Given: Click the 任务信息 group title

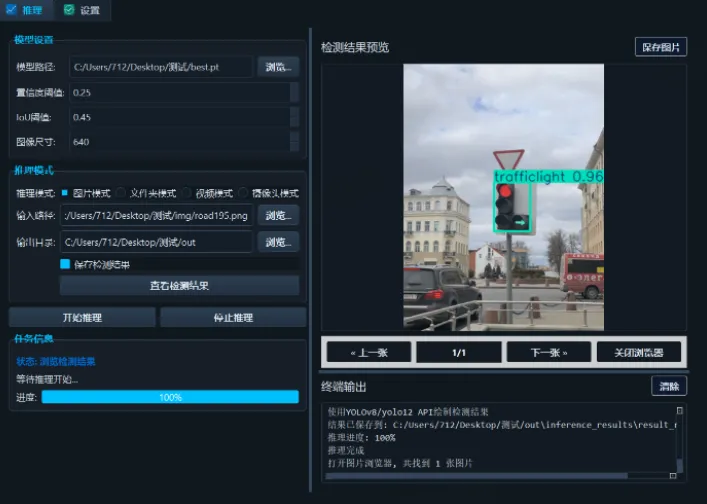Looking at the screenshot, I should pos(33,339).
